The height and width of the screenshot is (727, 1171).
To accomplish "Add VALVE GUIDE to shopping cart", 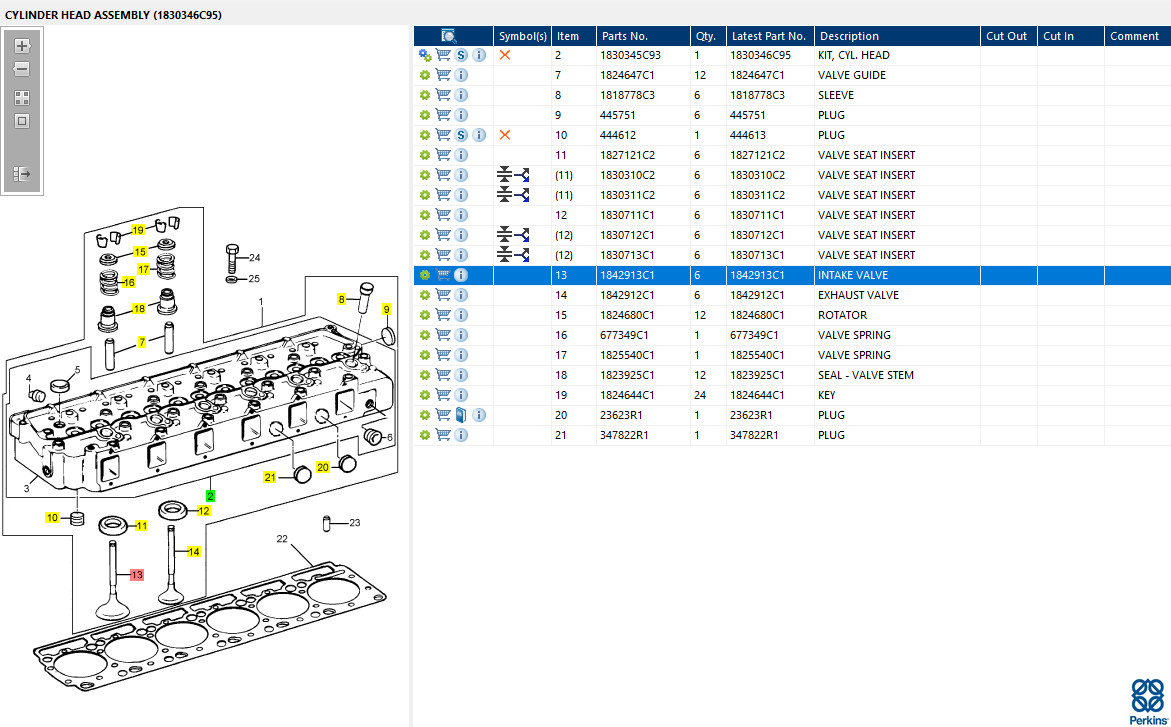I will pos(443,75).
